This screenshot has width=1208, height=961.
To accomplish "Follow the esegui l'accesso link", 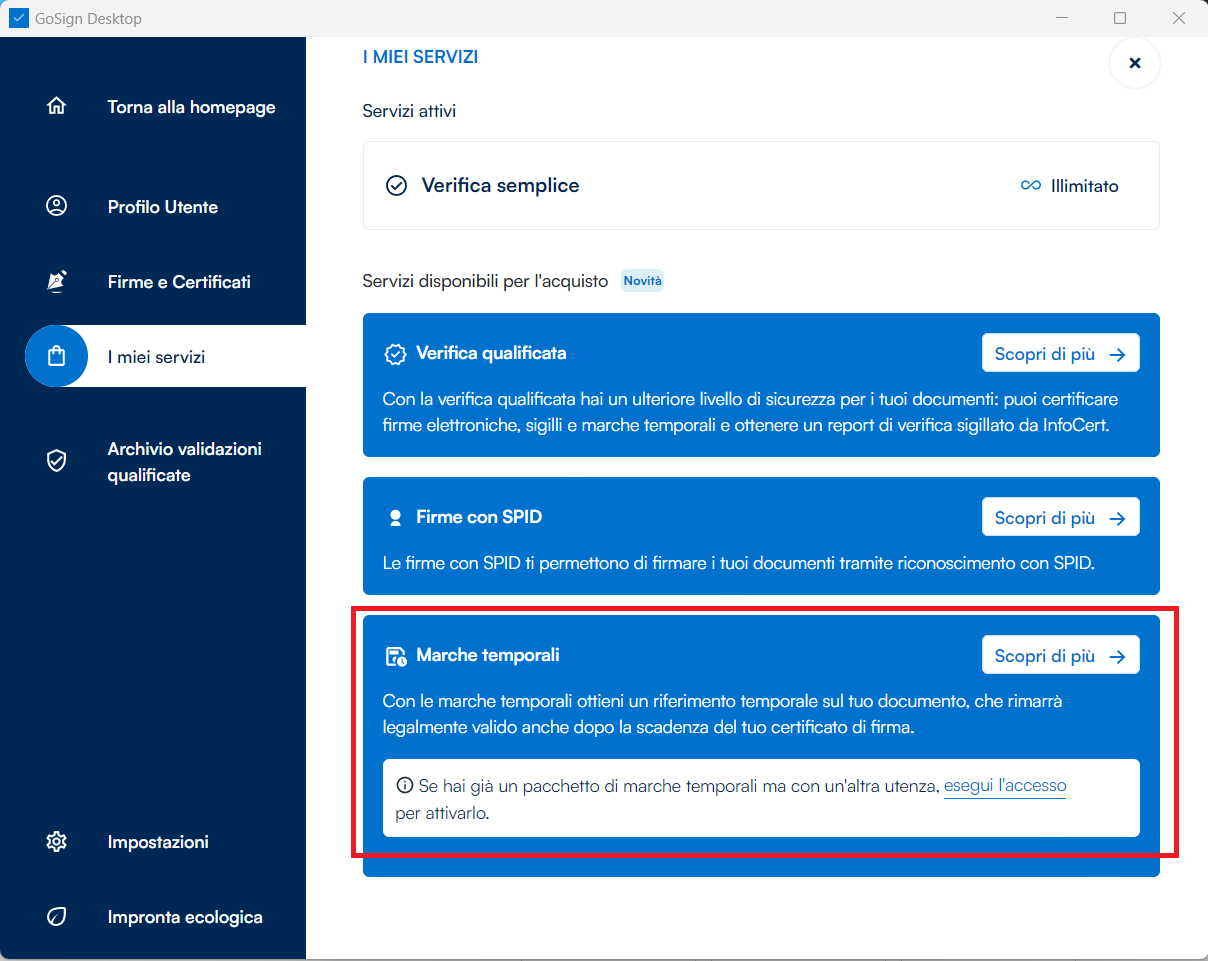I will [x=1004, y=786].
